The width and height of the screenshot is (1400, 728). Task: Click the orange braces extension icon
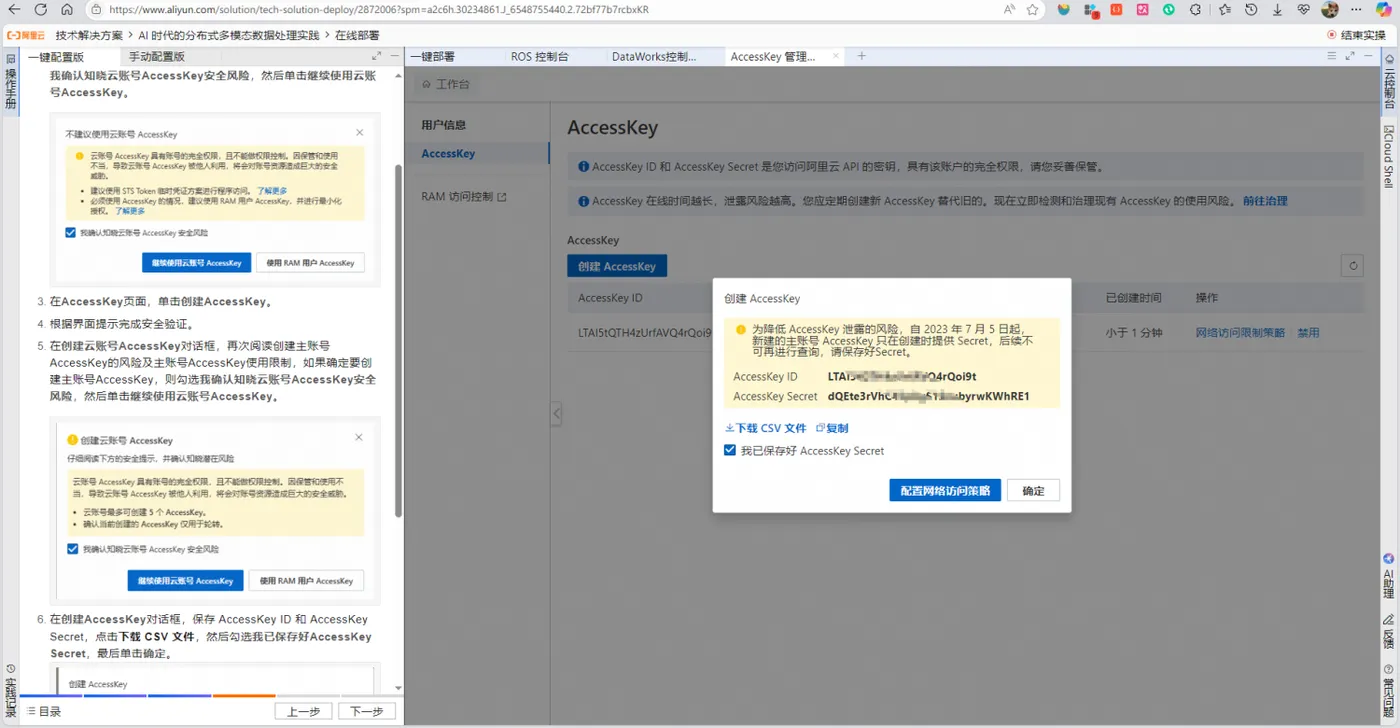pyautogui.click(x=1116, y=10)
